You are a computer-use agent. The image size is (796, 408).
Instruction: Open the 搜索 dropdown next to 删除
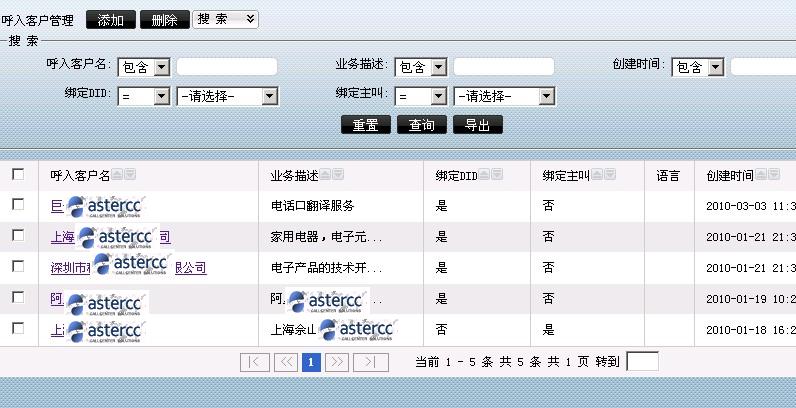click(225, 19)
